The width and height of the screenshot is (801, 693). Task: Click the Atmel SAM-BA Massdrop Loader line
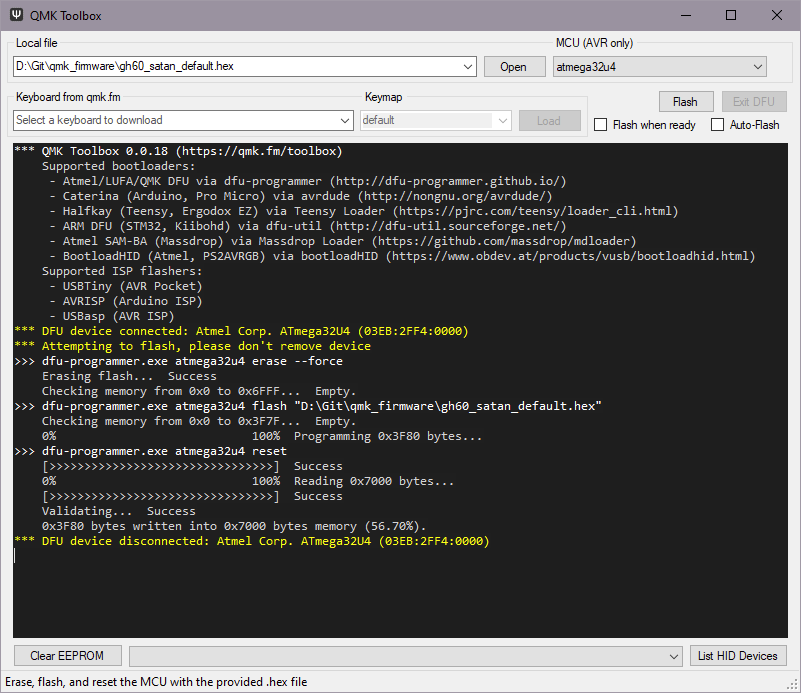click(343, 241)
